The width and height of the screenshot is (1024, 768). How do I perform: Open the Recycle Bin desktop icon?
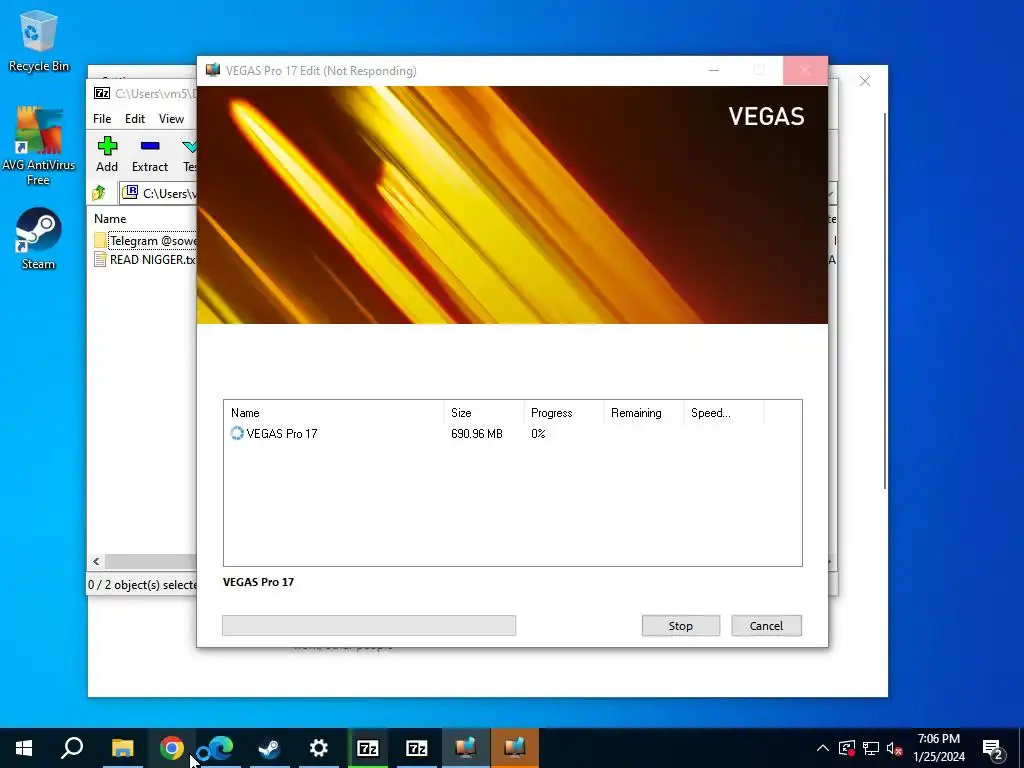point(39,40)
